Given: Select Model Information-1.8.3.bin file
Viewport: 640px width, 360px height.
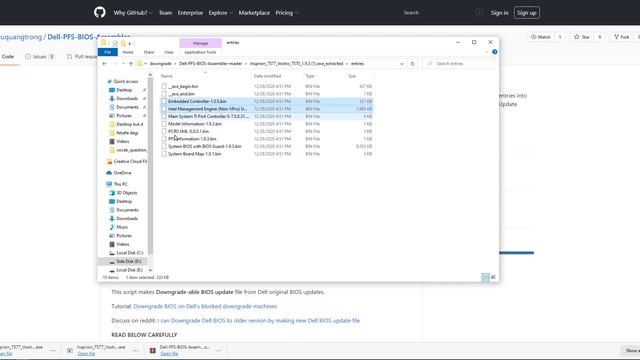Looking at the screenshot, I should click(195, 124).
